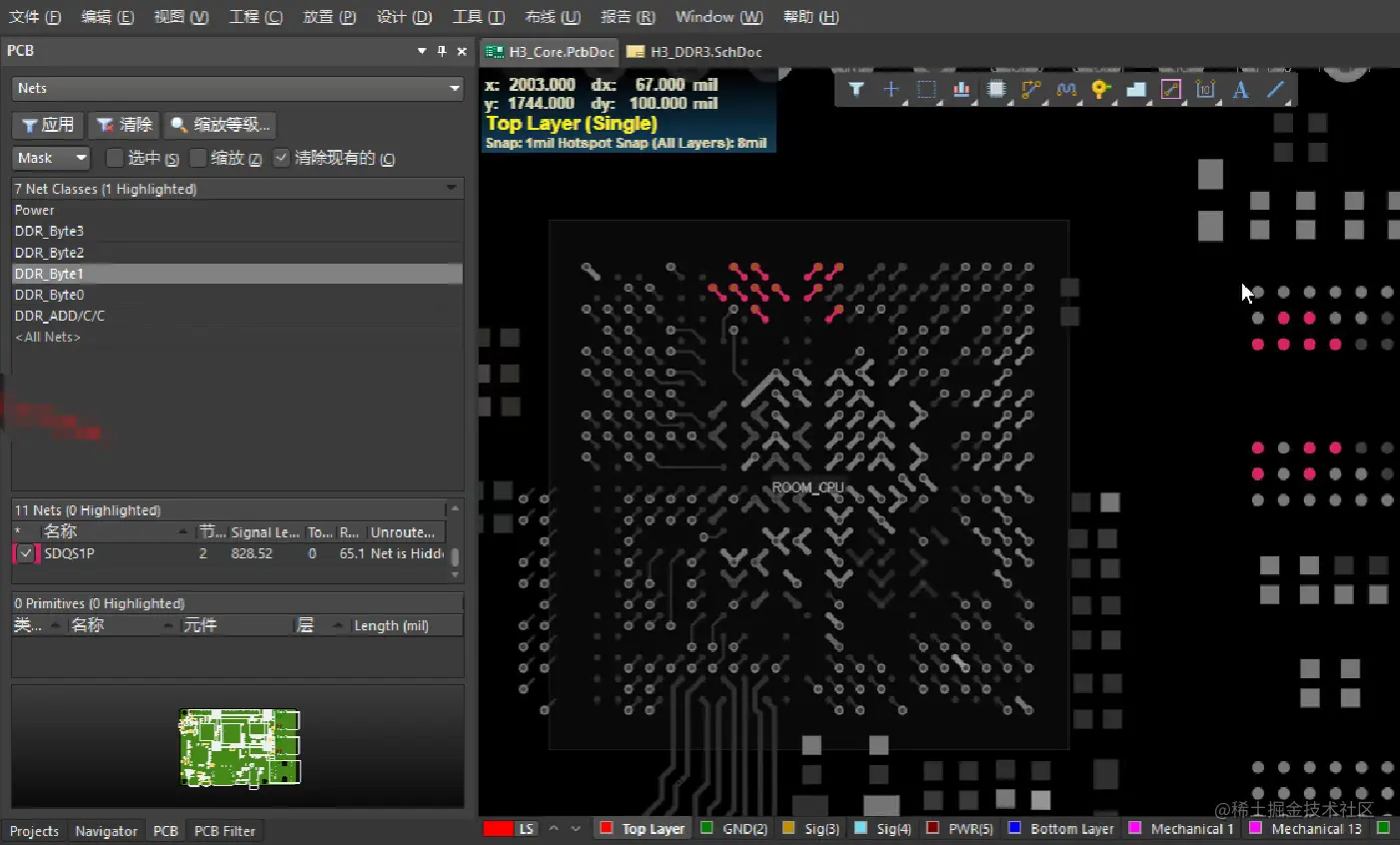The width and height of the screenshot is (1400, 845).
Task: Select the DDR_ADD/C/C net class
Action: (x=237, y=316)
